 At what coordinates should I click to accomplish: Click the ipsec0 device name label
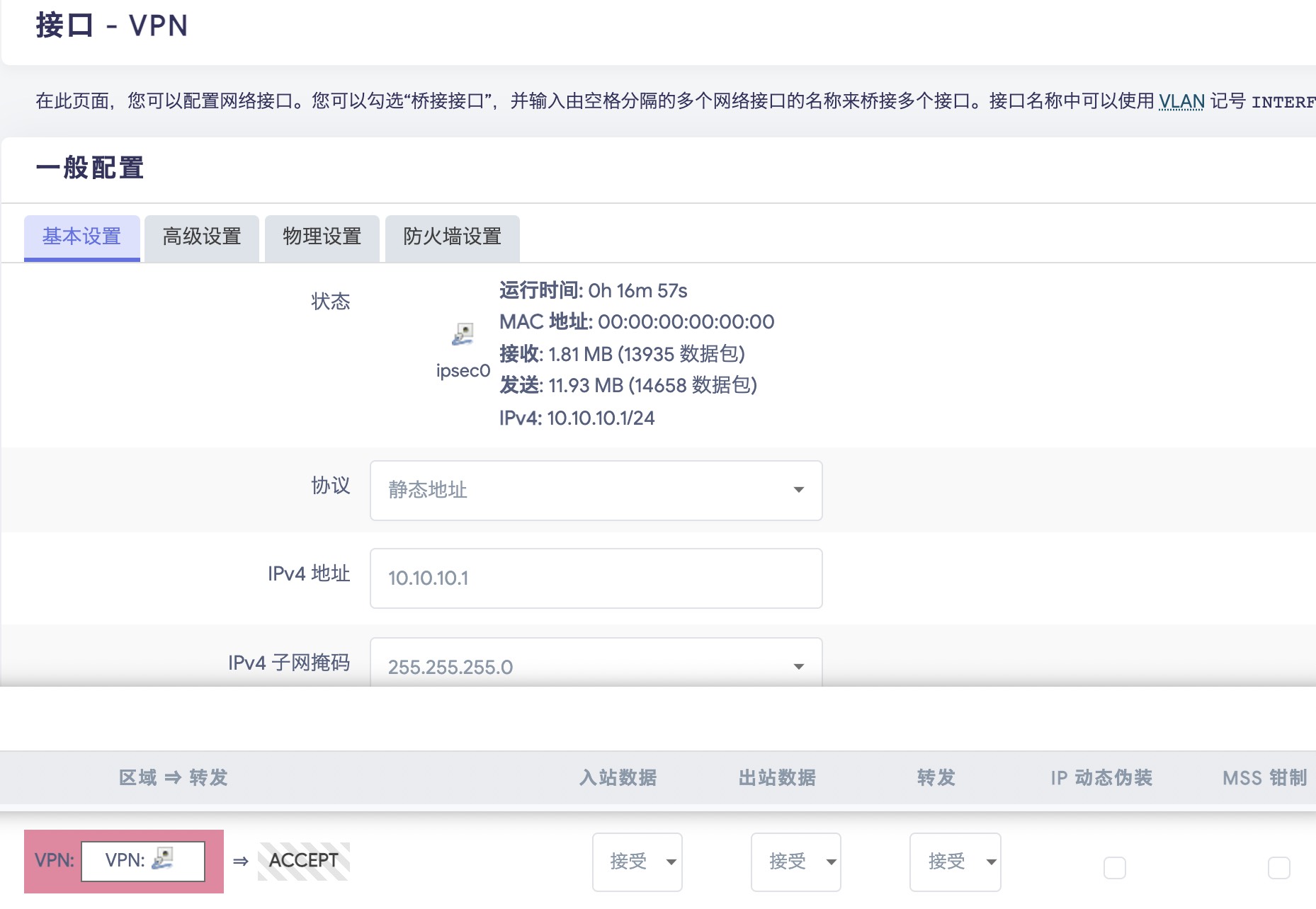[x=463, y=371]
